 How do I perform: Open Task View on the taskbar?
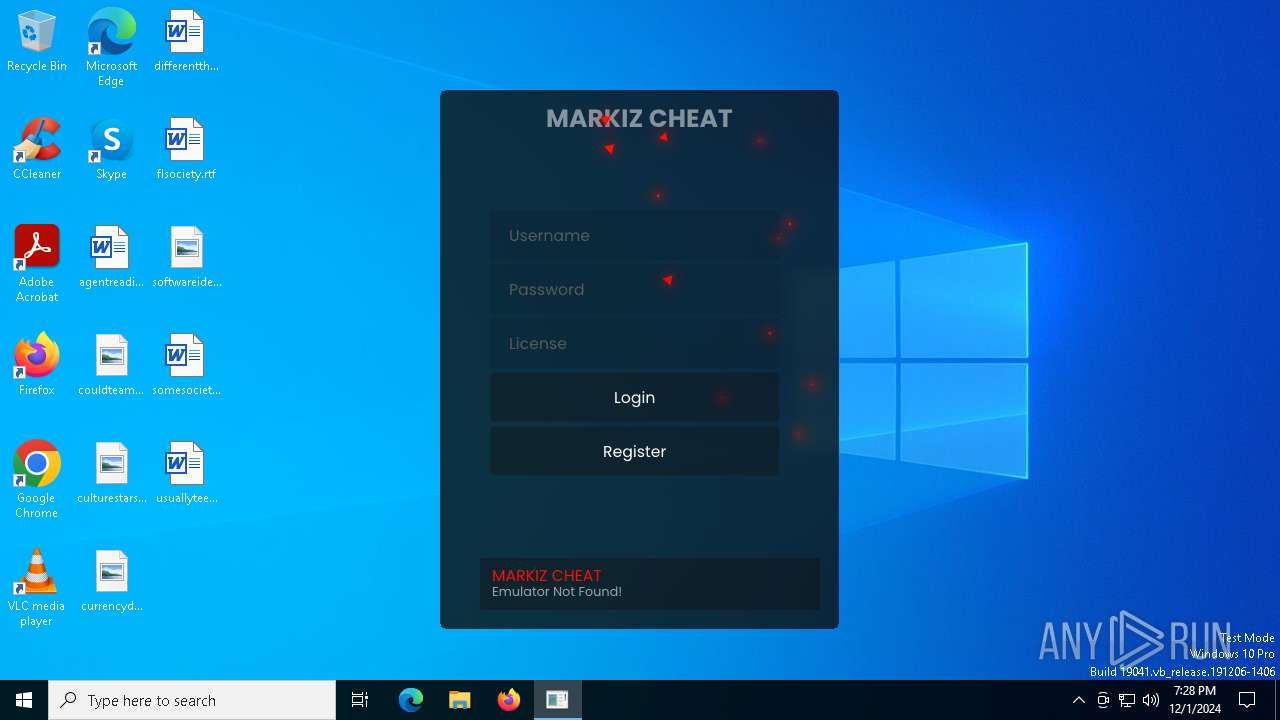(360, 700)
